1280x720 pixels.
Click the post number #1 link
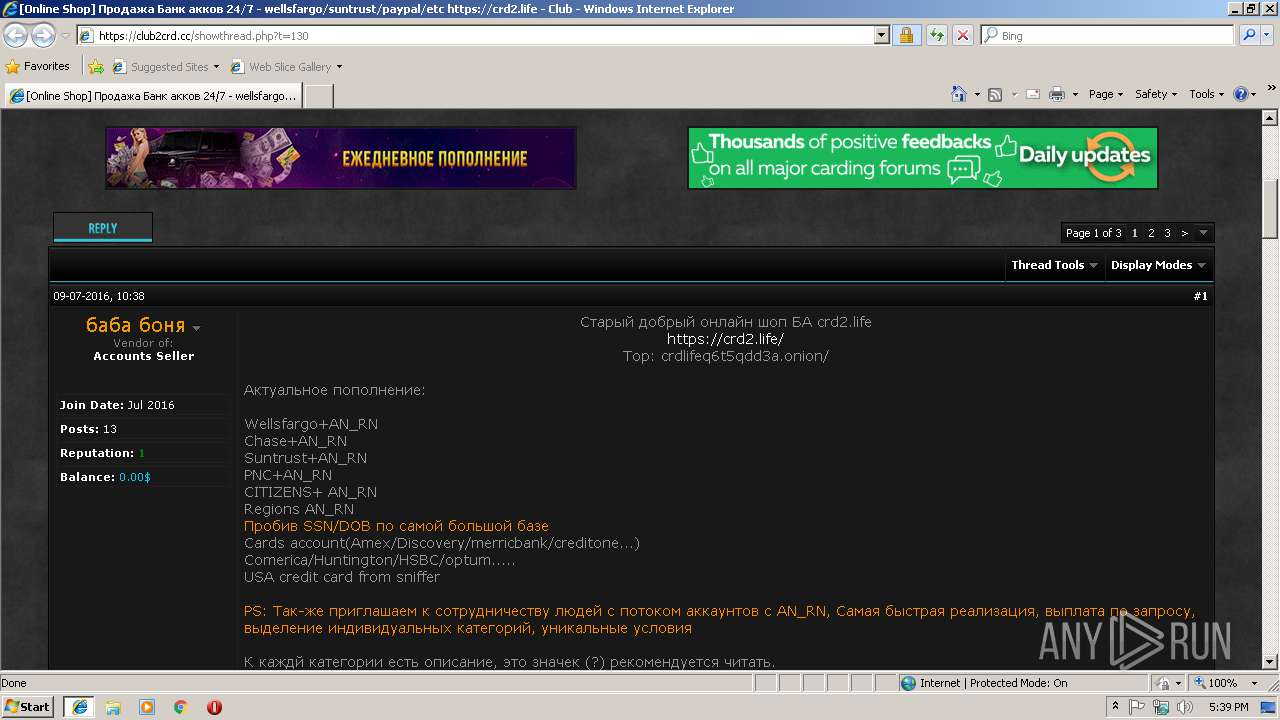click(1200, 296)
